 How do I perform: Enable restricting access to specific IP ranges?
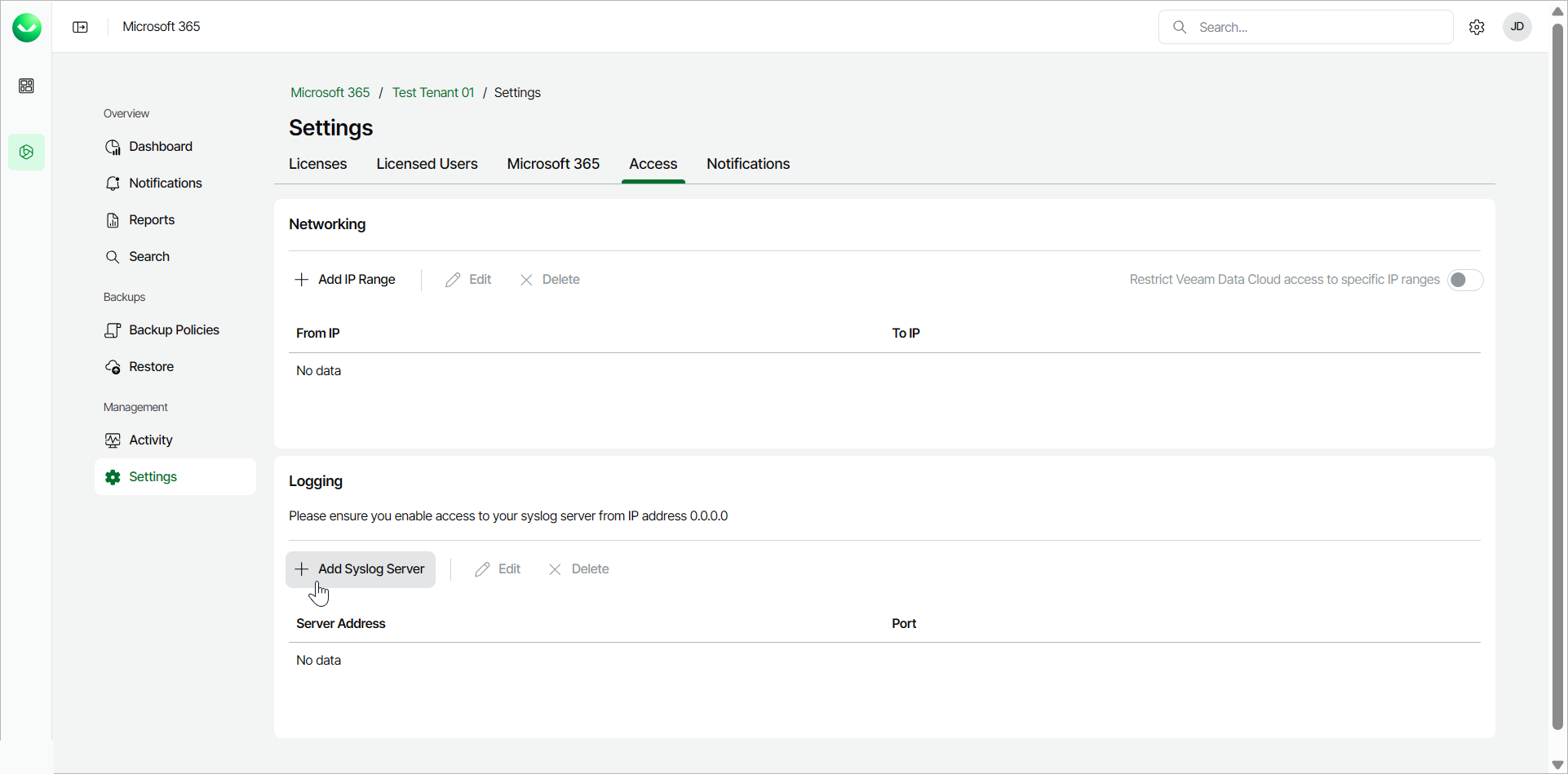pyautogui.click(x=1465, y=280)
